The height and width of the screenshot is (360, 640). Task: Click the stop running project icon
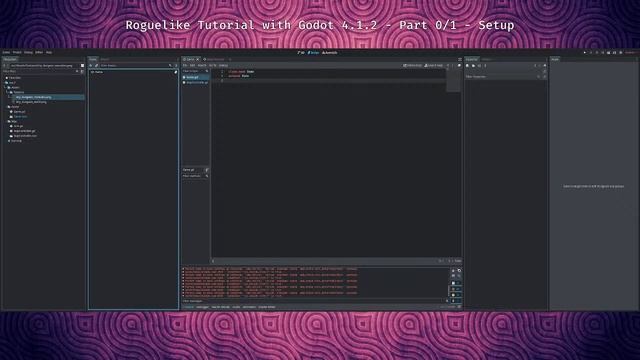pos(597,53)
